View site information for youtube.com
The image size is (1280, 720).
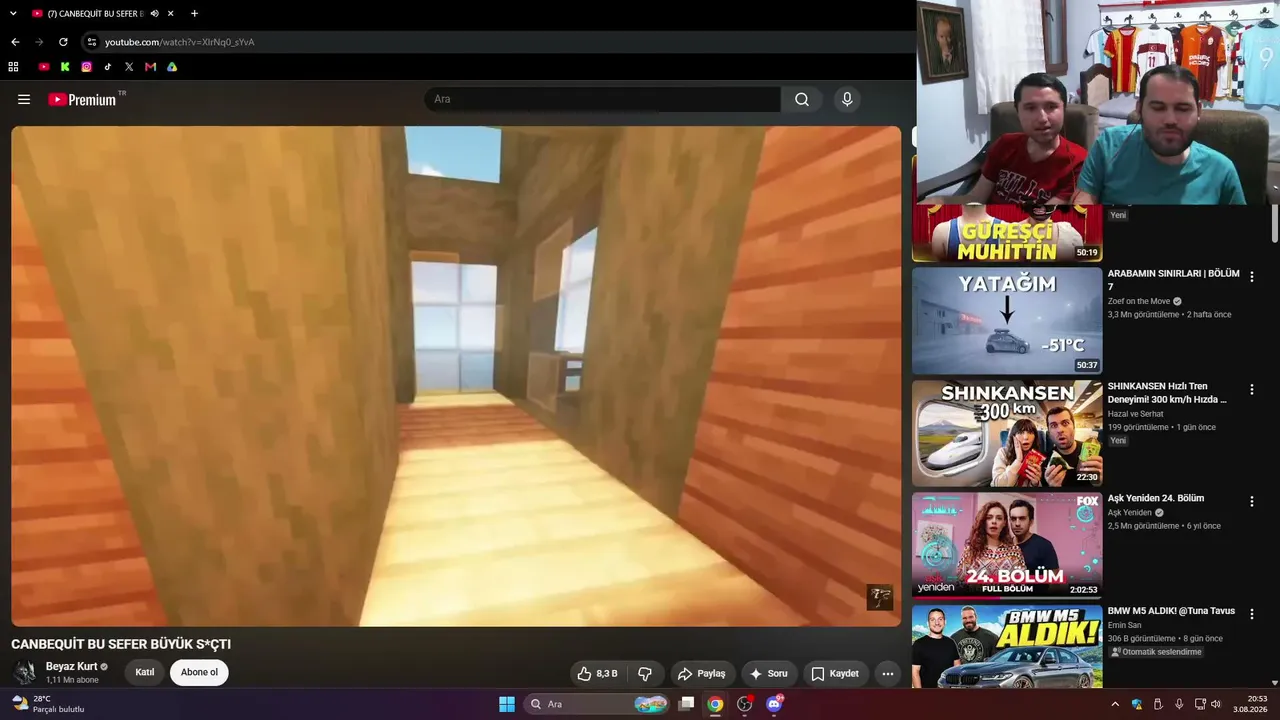point(91,42)
